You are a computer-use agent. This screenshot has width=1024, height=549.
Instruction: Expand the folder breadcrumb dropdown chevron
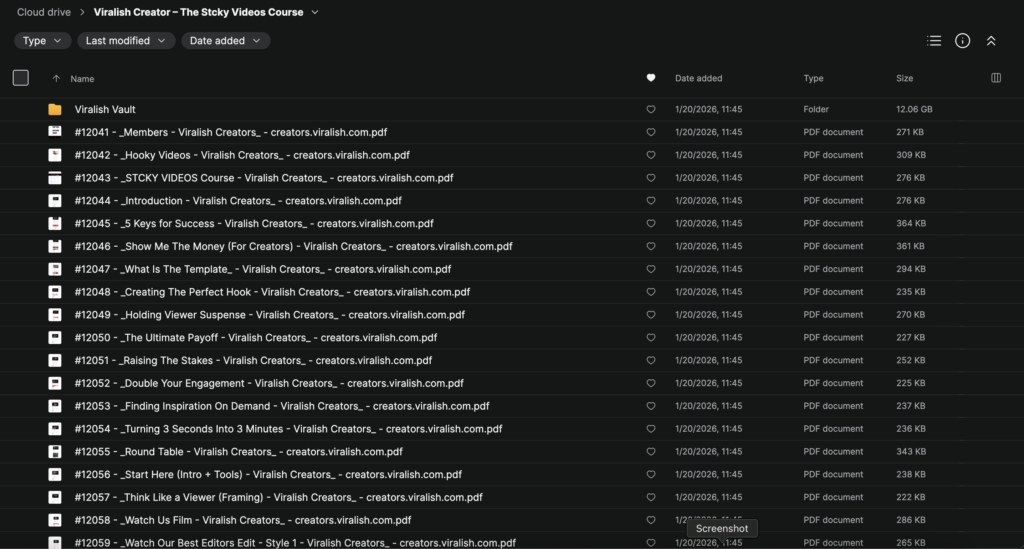pos(315,12)
